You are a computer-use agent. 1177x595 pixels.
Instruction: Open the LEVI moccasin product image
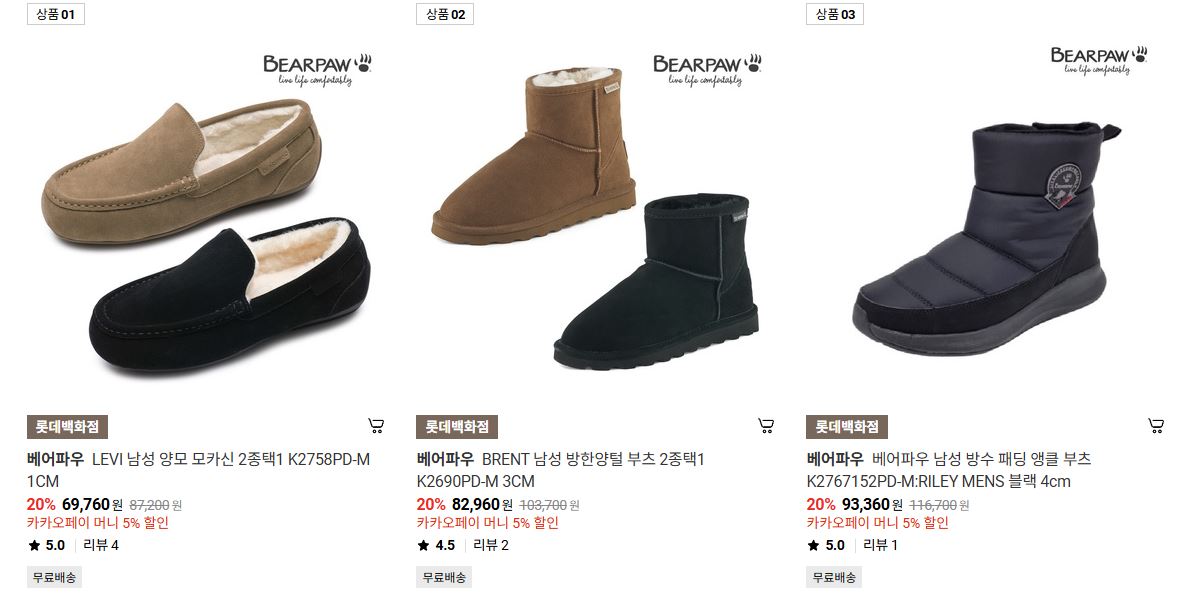click(204, 236)
